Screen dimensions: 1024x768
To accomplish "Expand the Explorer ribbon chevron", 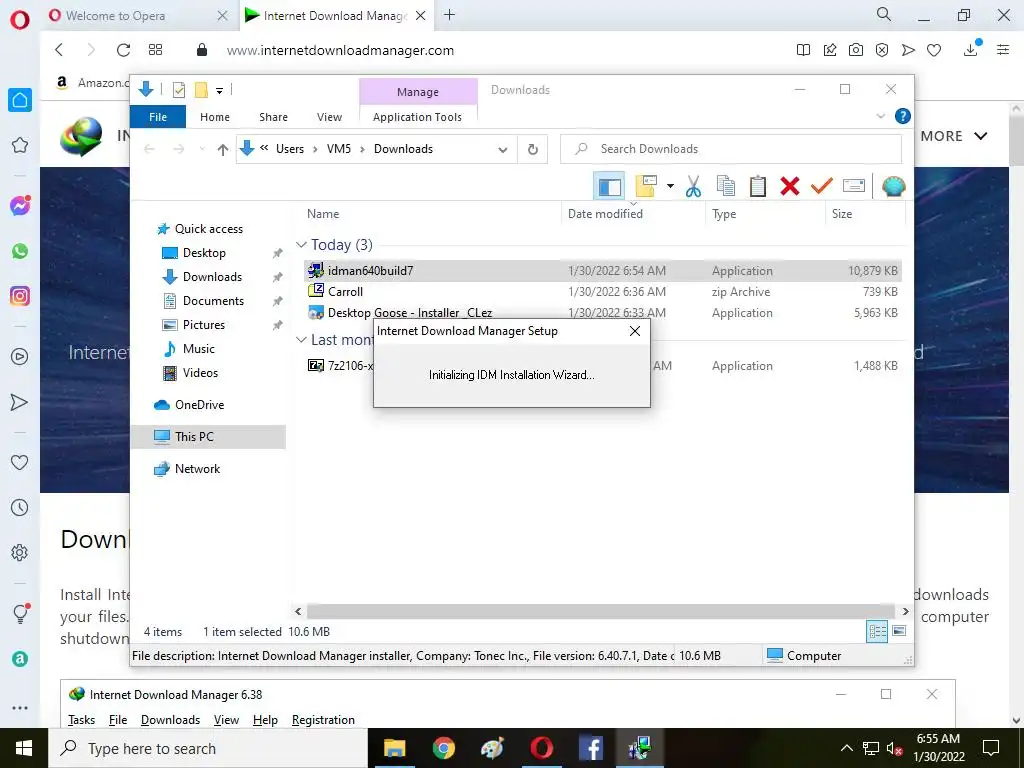I will (880, 116).
